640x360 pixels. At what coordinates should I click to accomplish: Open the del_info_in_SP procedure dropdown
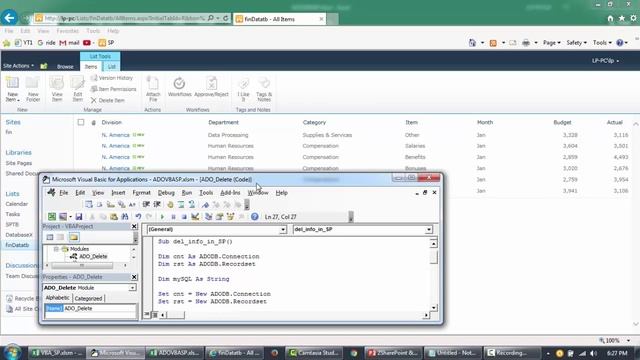pyautogui.click(x=429, y=230)
